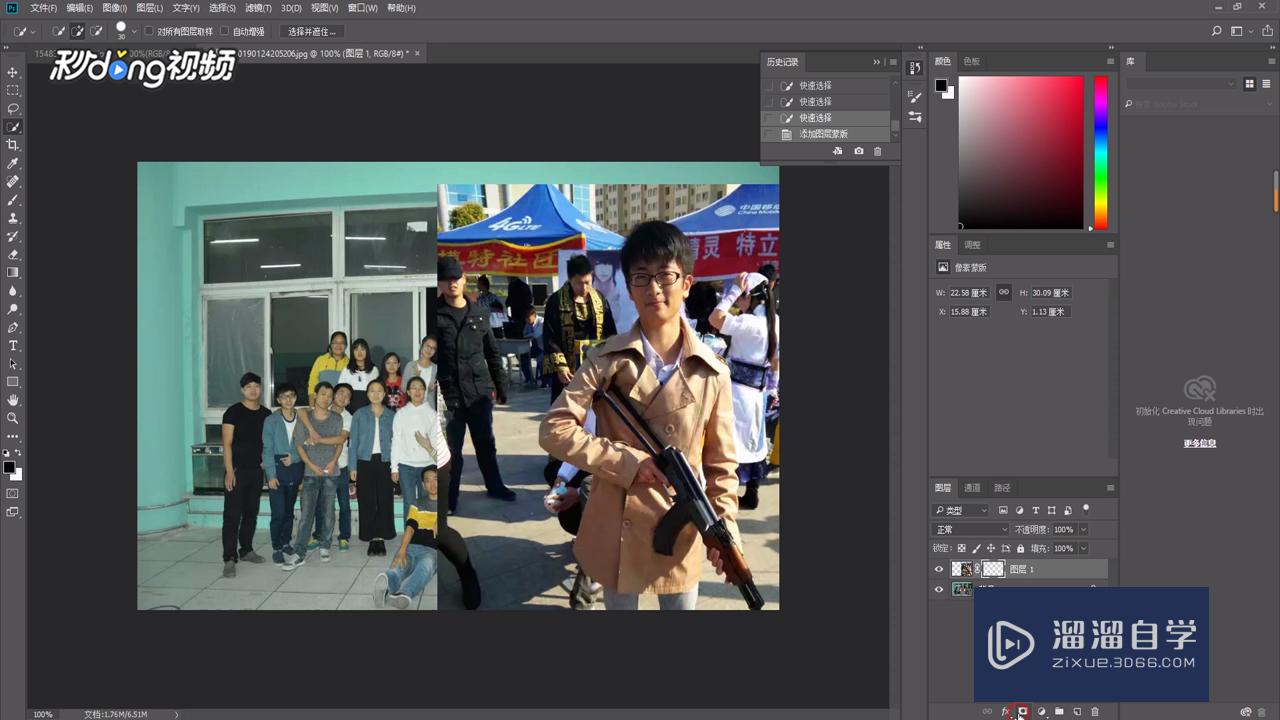Open the Layers panel options menu
1280x720 pixels.
[x=1110, y=488]
